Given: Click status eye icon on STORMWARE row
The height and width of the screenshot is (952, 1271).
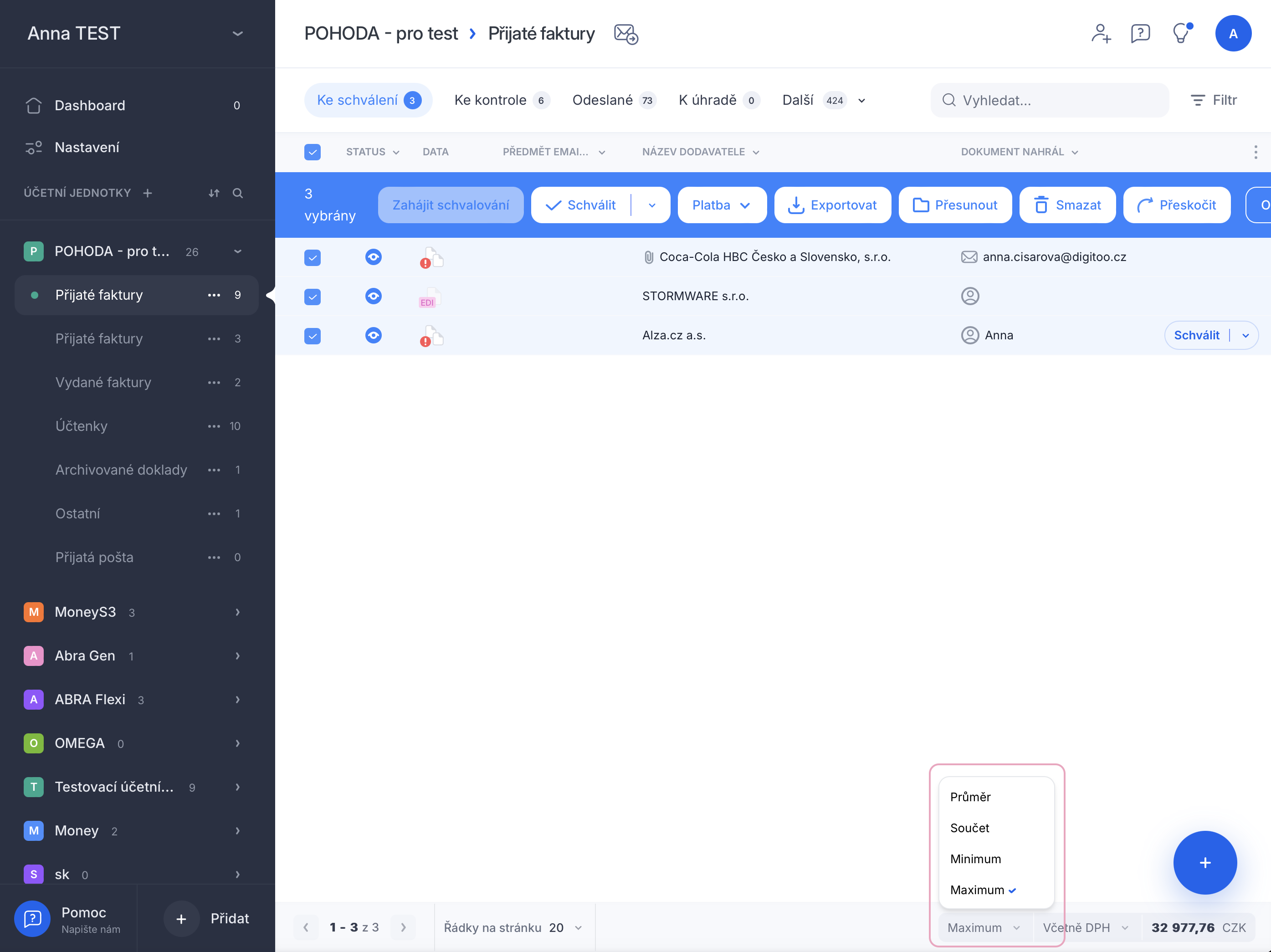Looking at the screenshot, I should click(374, 296).
